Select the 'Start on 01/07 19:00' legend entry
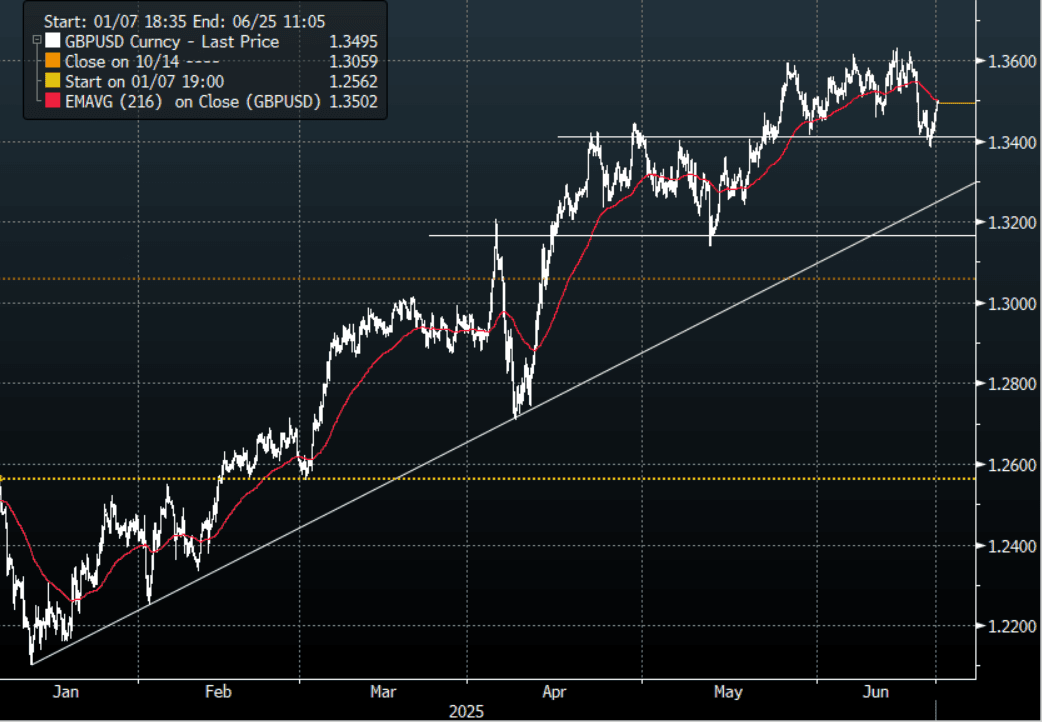The width and height of the screenshot is (1042, 722). (x=144, y=82)
